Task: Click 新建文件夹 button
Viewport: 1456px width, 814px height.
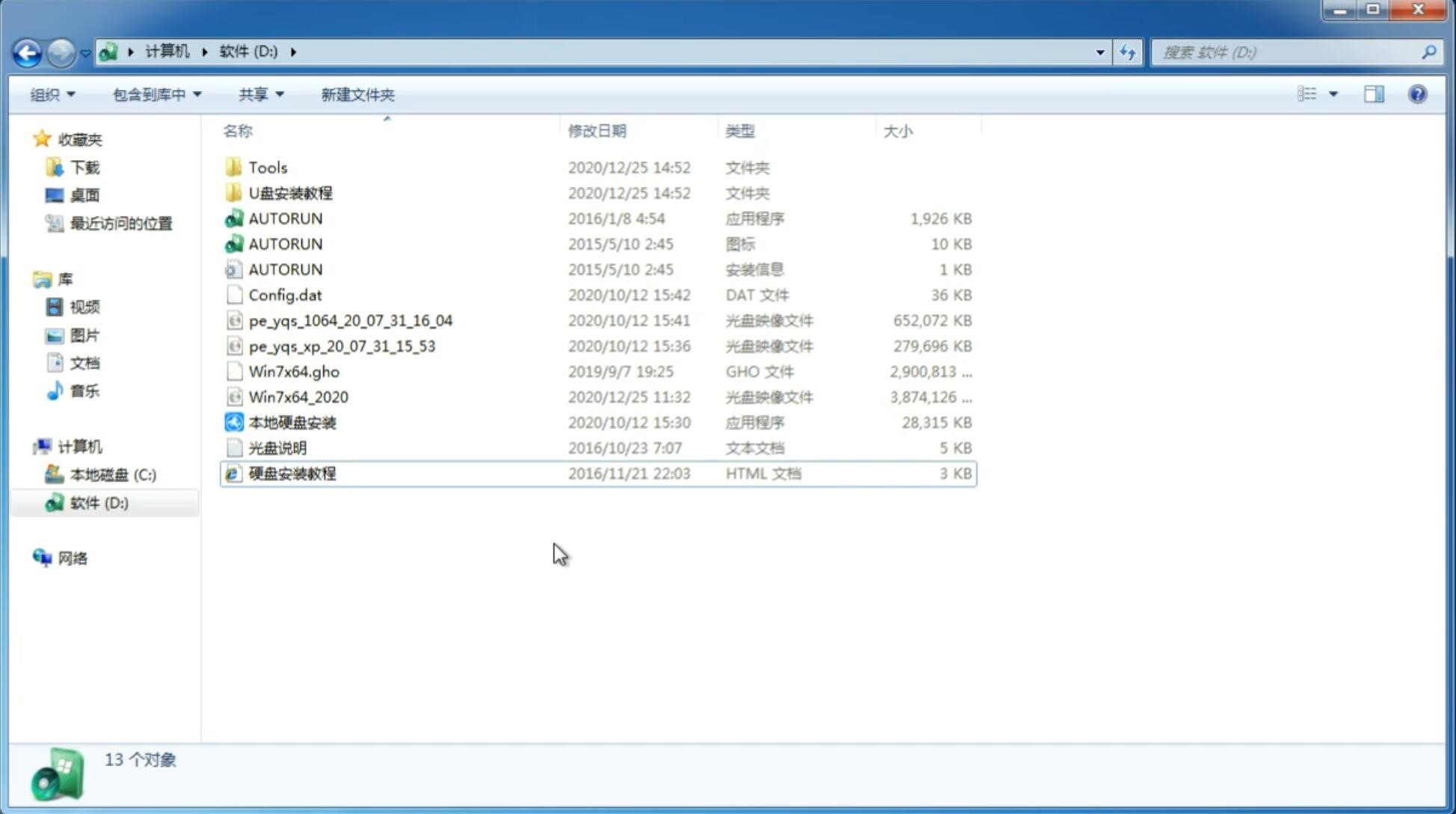Action: 357,94
